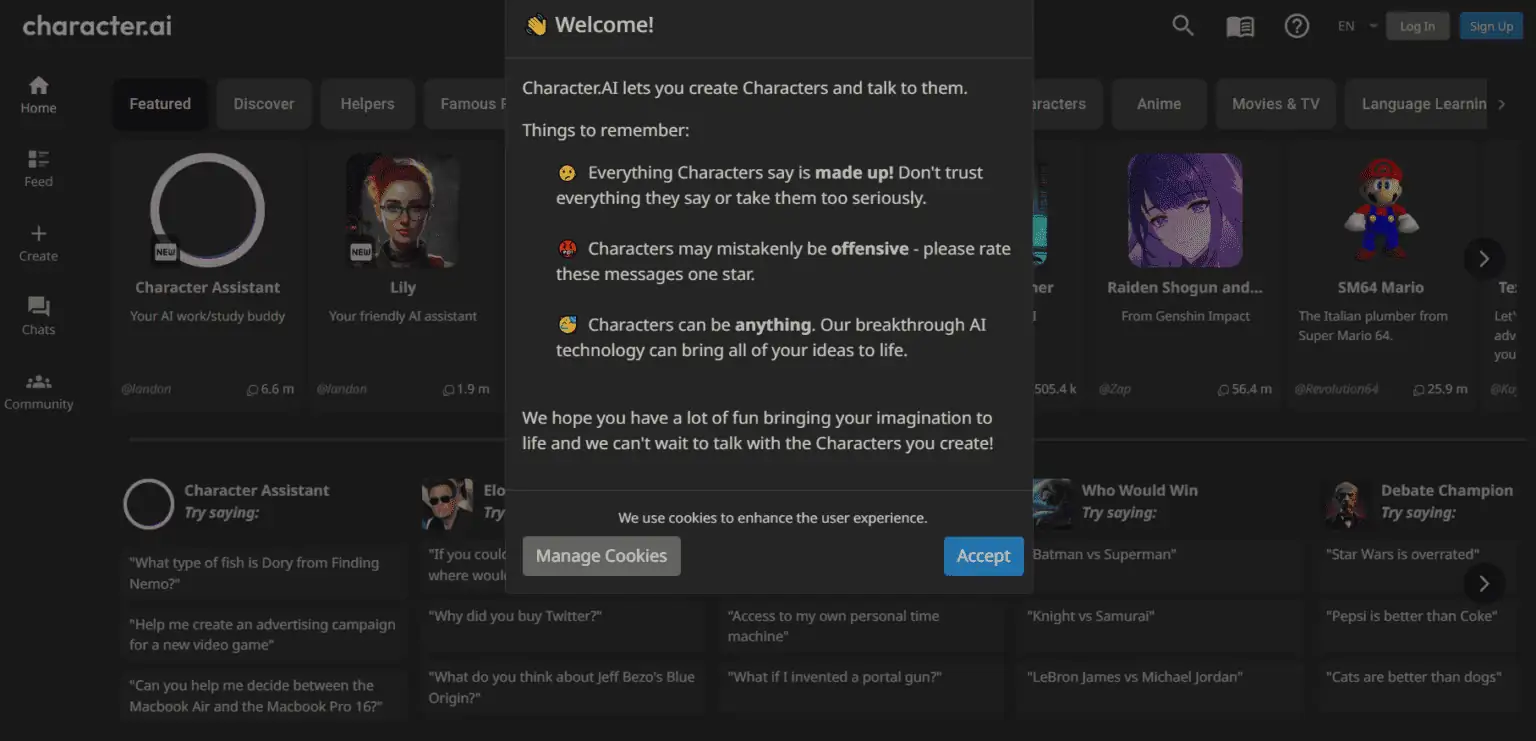The height and width of the screenshot is (741, 1536).
Task: Open Community in the sidebar
Action: (38, 391)
